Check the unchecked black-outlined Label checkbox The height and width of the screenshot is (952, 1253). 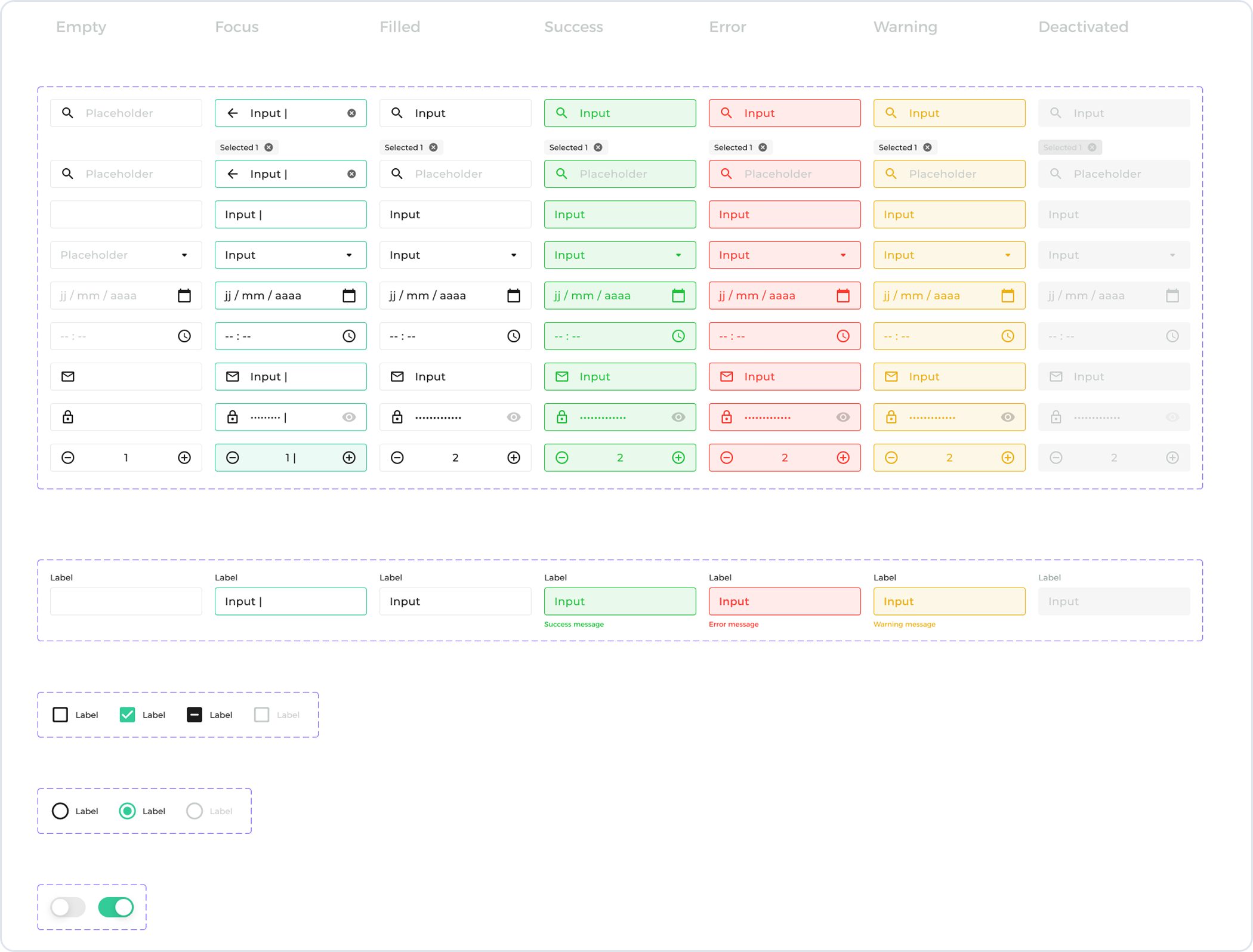[x=60, y=715]
